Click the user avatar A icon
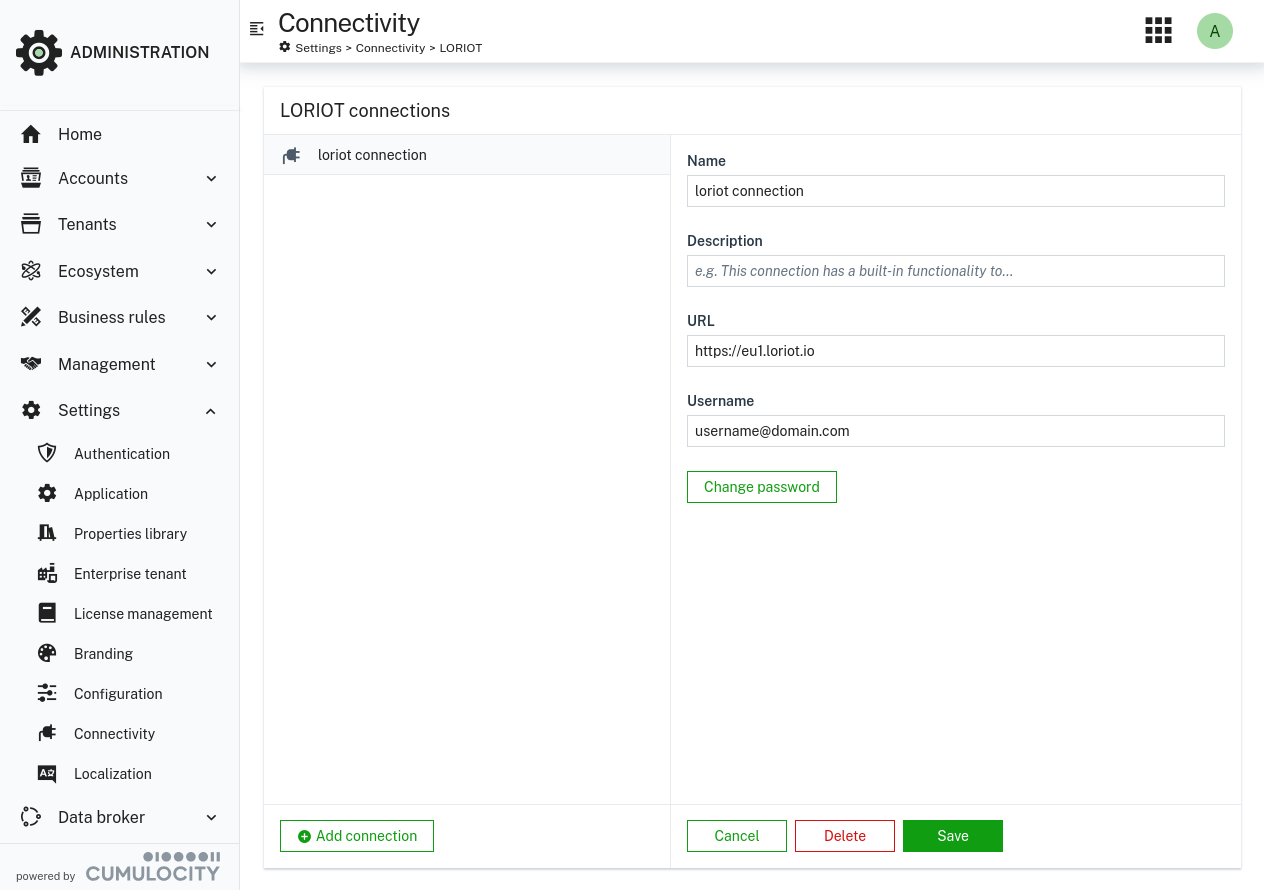This screenshot has height=890, width=1264. tap(1214, 31)
